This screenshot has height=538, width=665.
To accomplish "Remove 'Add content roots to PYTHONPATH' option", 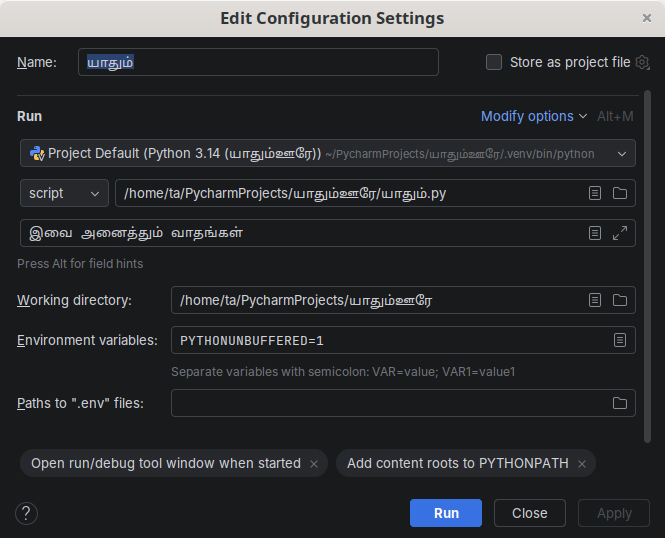I will [x=582, y=464].
